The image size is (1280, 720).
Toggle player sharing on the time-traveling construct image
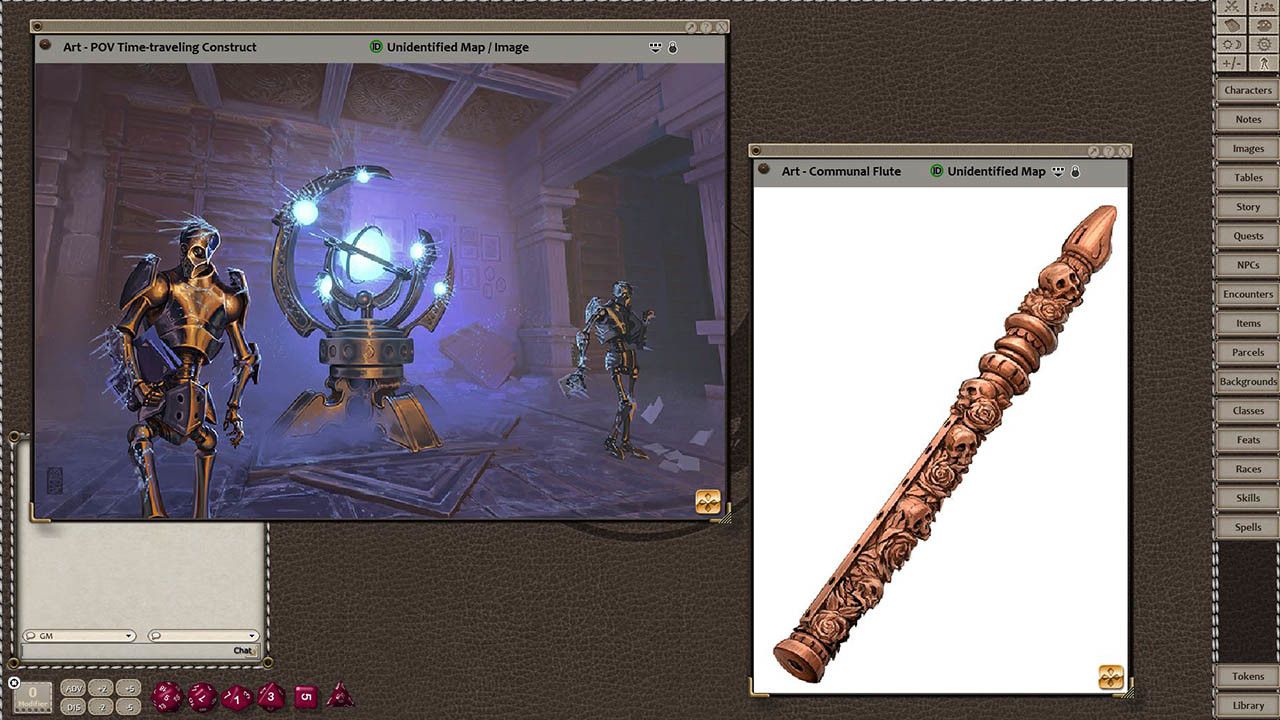655,47
